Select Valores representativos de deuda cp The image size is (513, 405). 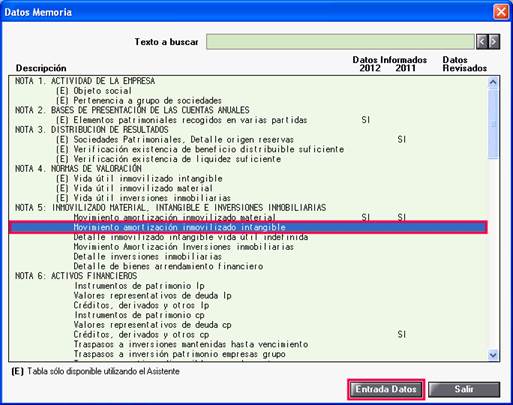(x=248, y=325)
